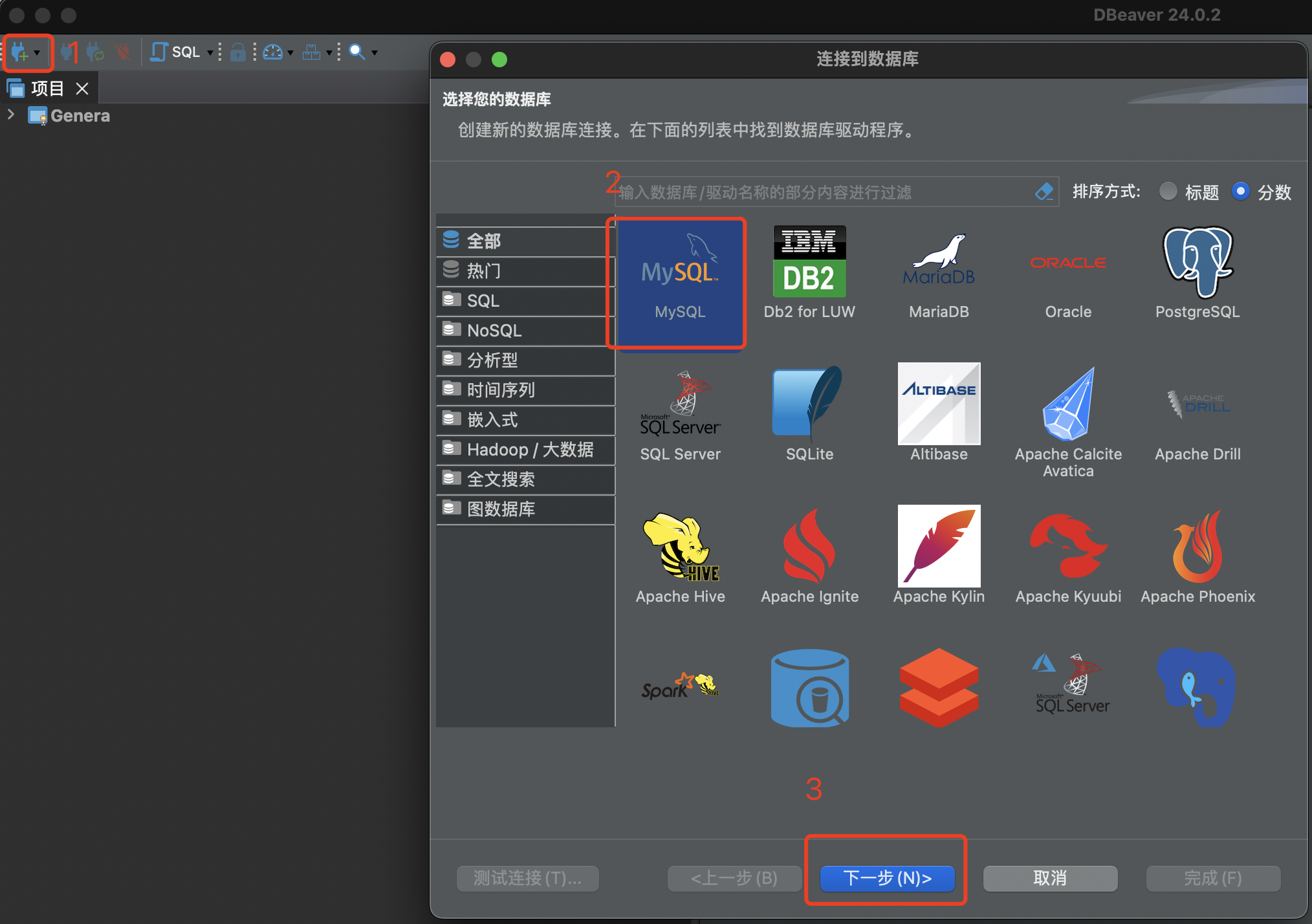Open the dashboard icon dropdown arrow

[290, 52]
